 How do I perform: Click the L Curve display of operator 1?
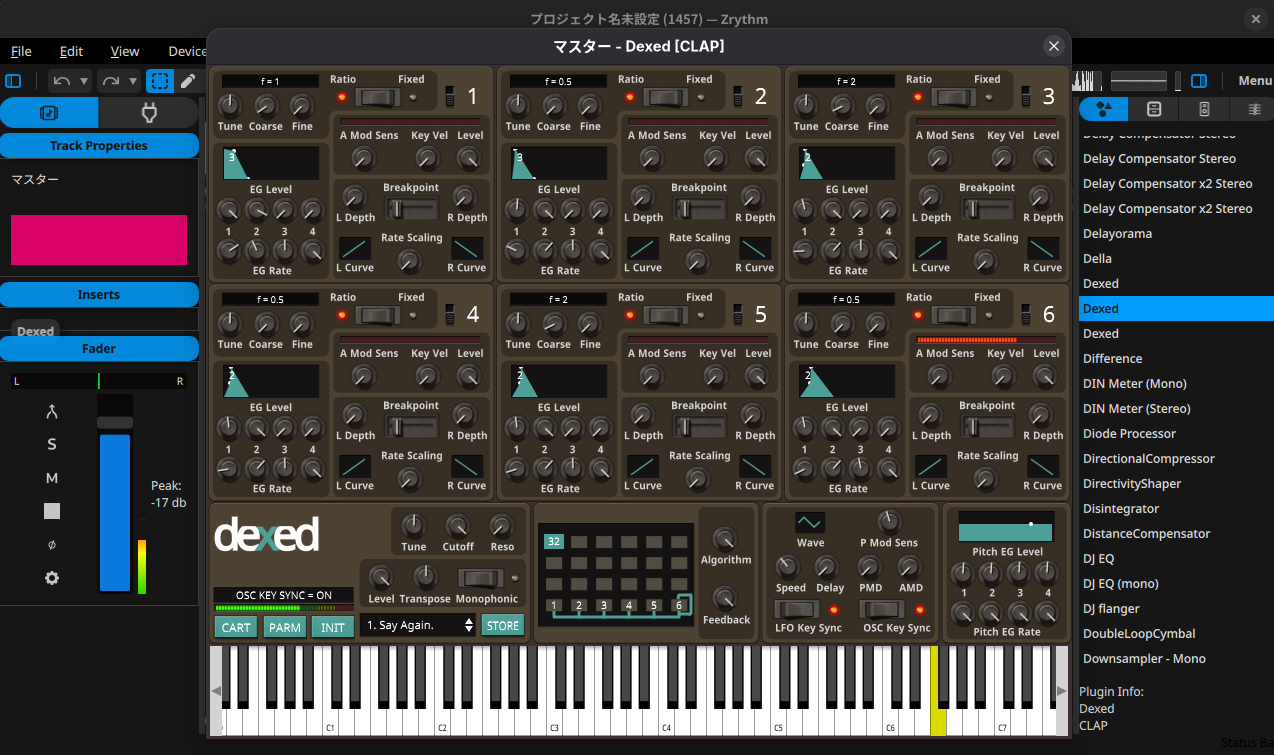(354, 249)
